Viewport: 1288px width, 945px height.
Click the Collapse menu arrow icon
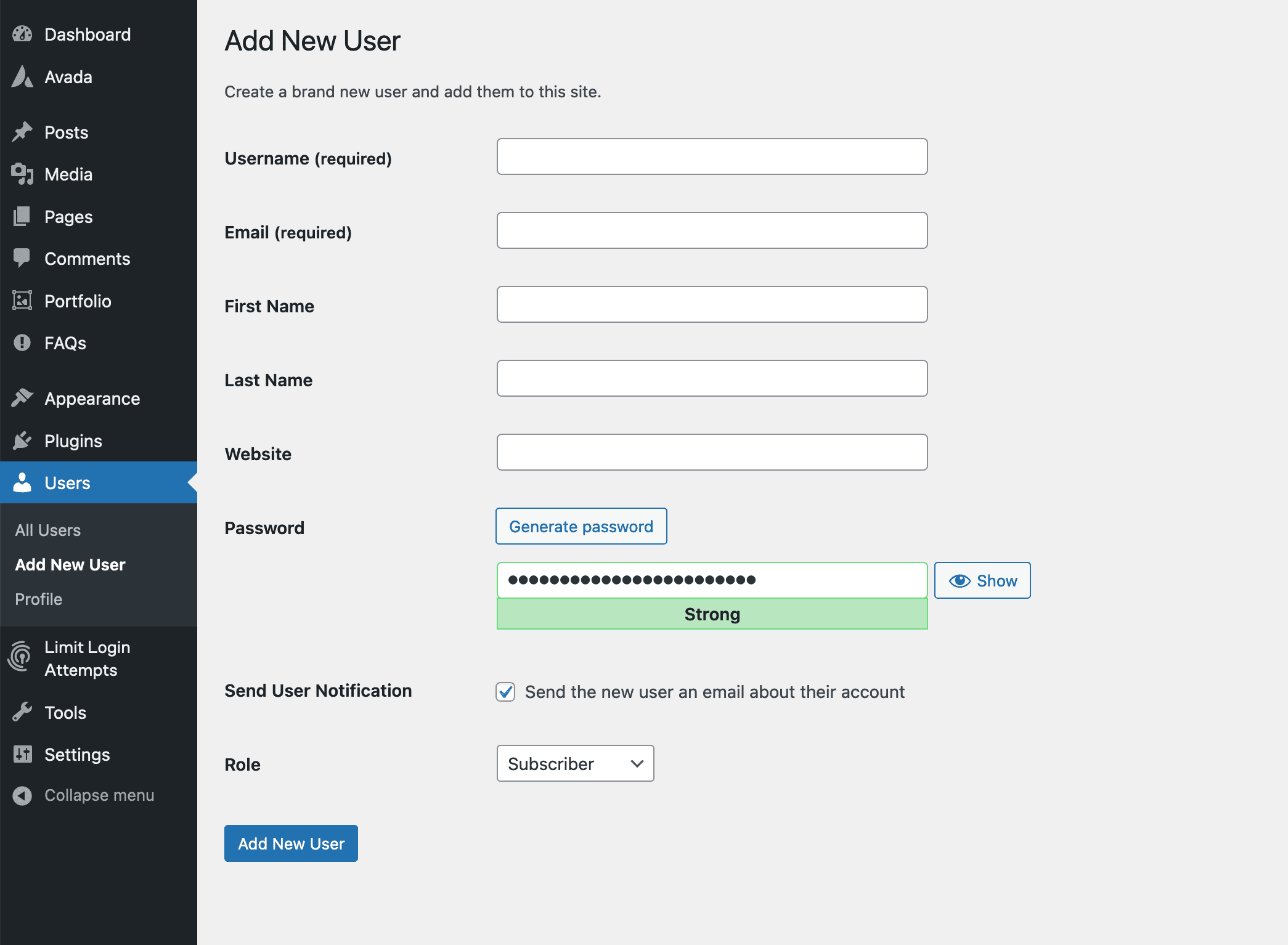pos(22,795)
